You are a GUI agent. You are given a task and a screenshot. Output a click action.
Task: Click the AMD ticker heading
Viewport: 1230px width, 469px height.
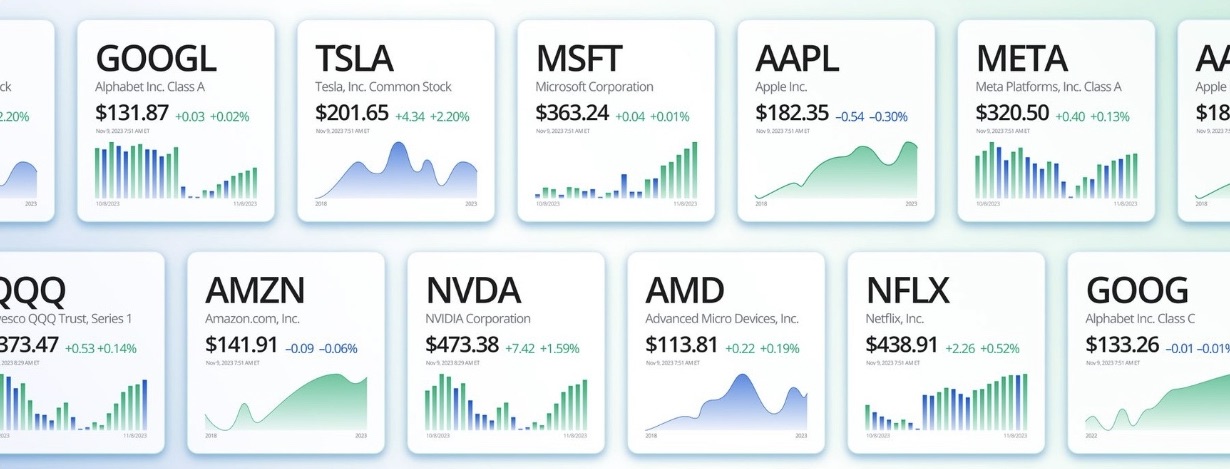(x=685, y=290)
